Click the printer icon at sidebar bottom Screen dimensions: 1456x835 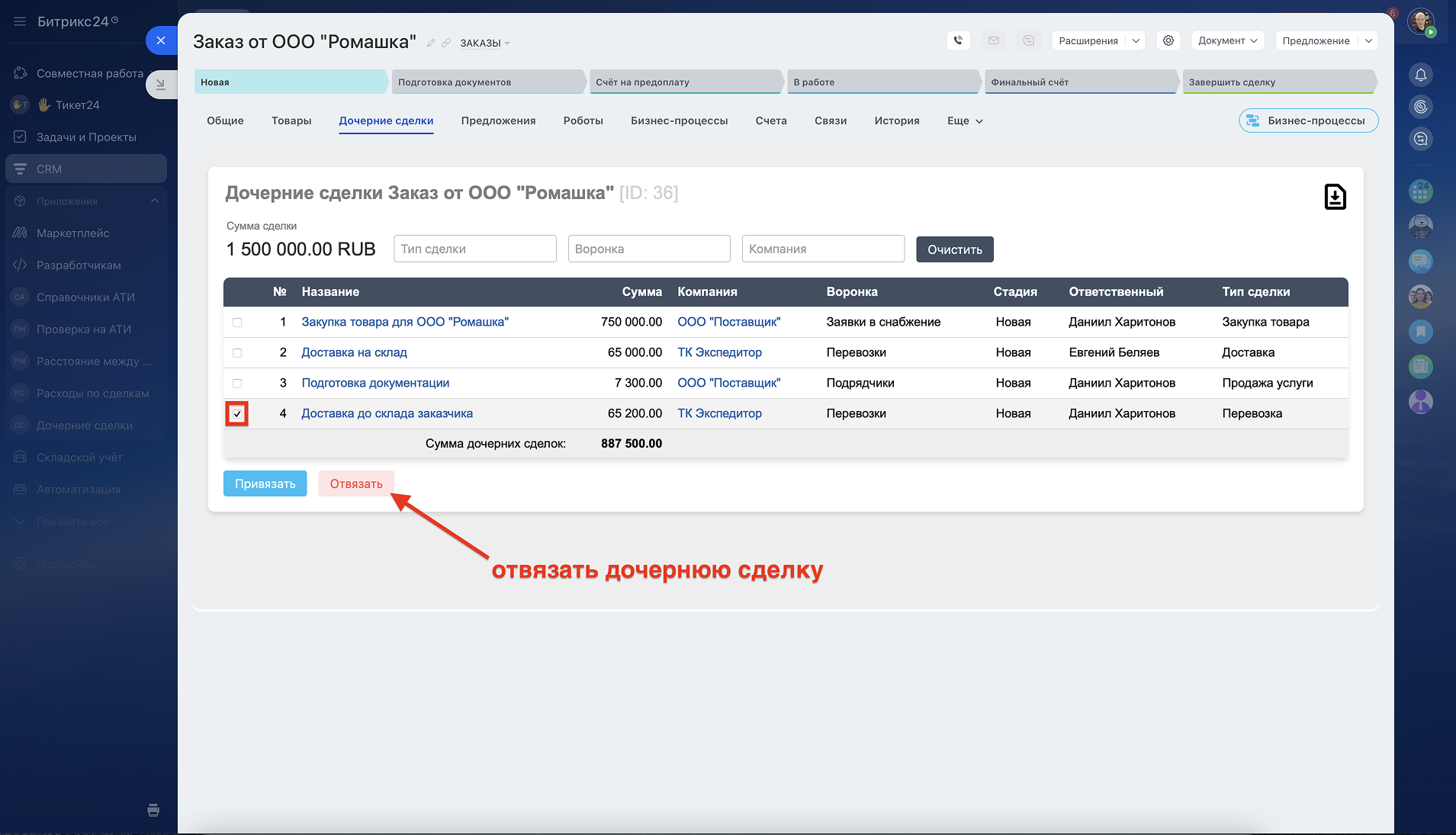(x=153, y=810)
